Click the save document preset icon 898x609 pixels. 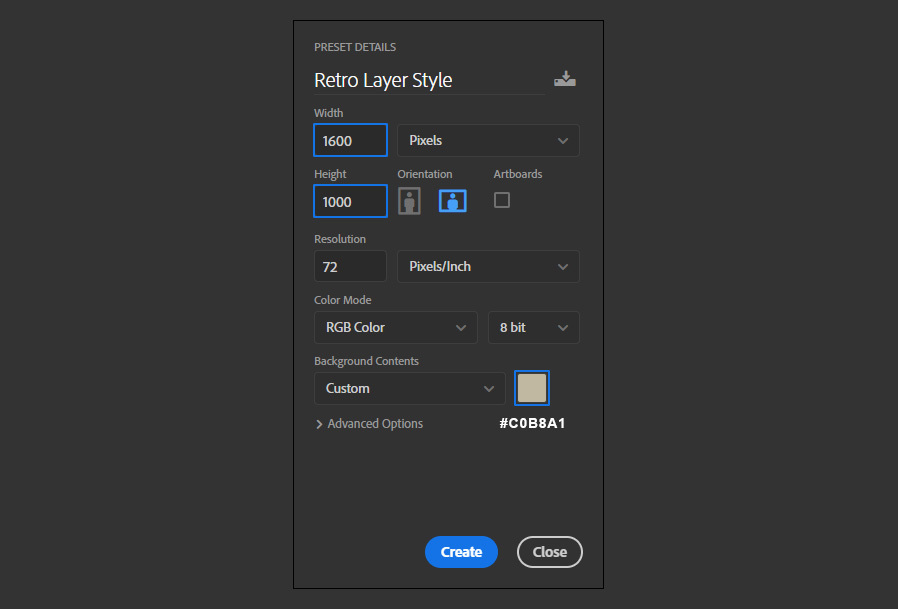coord(565,80)
